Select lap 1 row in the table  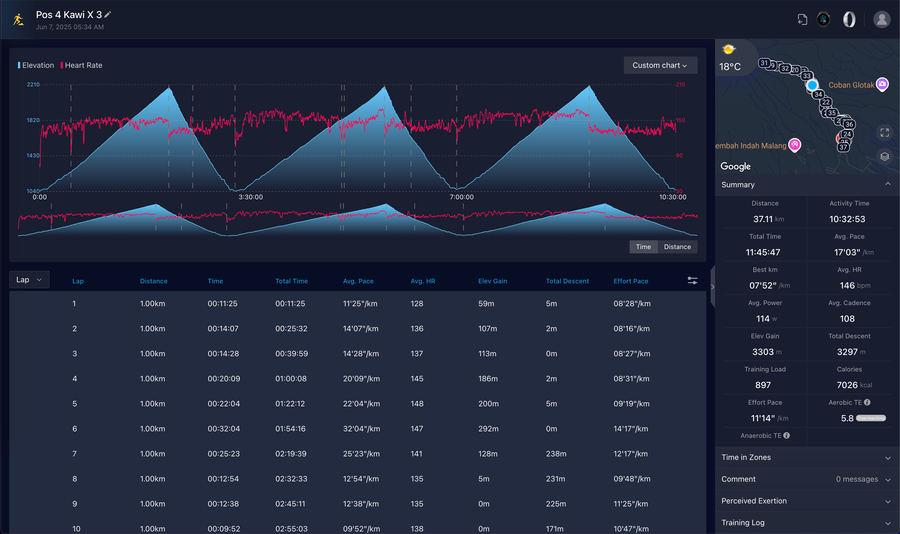pos(358,304)
